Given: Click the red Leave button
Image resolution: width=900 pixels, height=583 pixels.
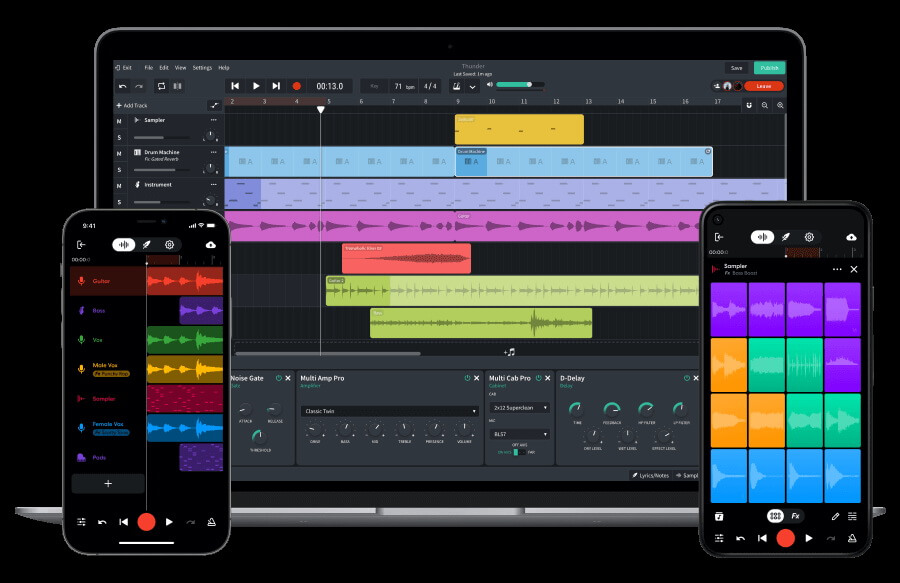Looking at the screenshot, I should [763, 86].
